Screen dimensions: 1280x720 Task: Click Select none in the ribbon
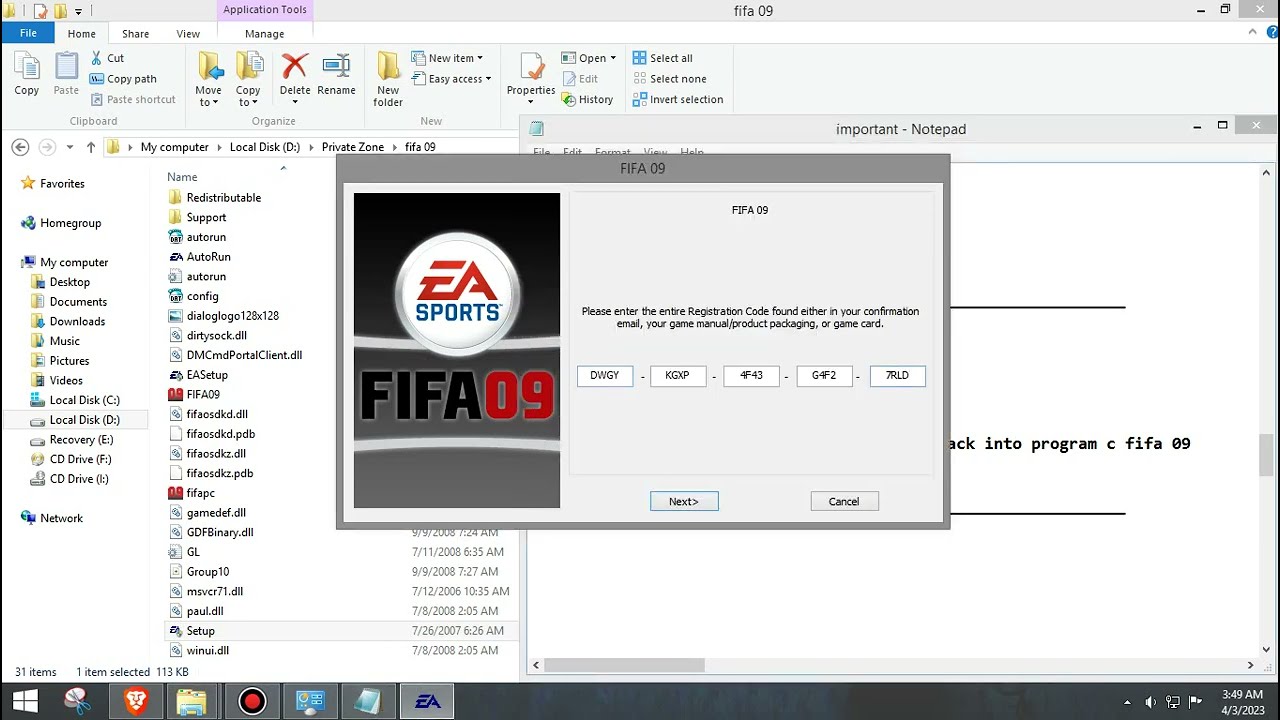click(669, 79)
